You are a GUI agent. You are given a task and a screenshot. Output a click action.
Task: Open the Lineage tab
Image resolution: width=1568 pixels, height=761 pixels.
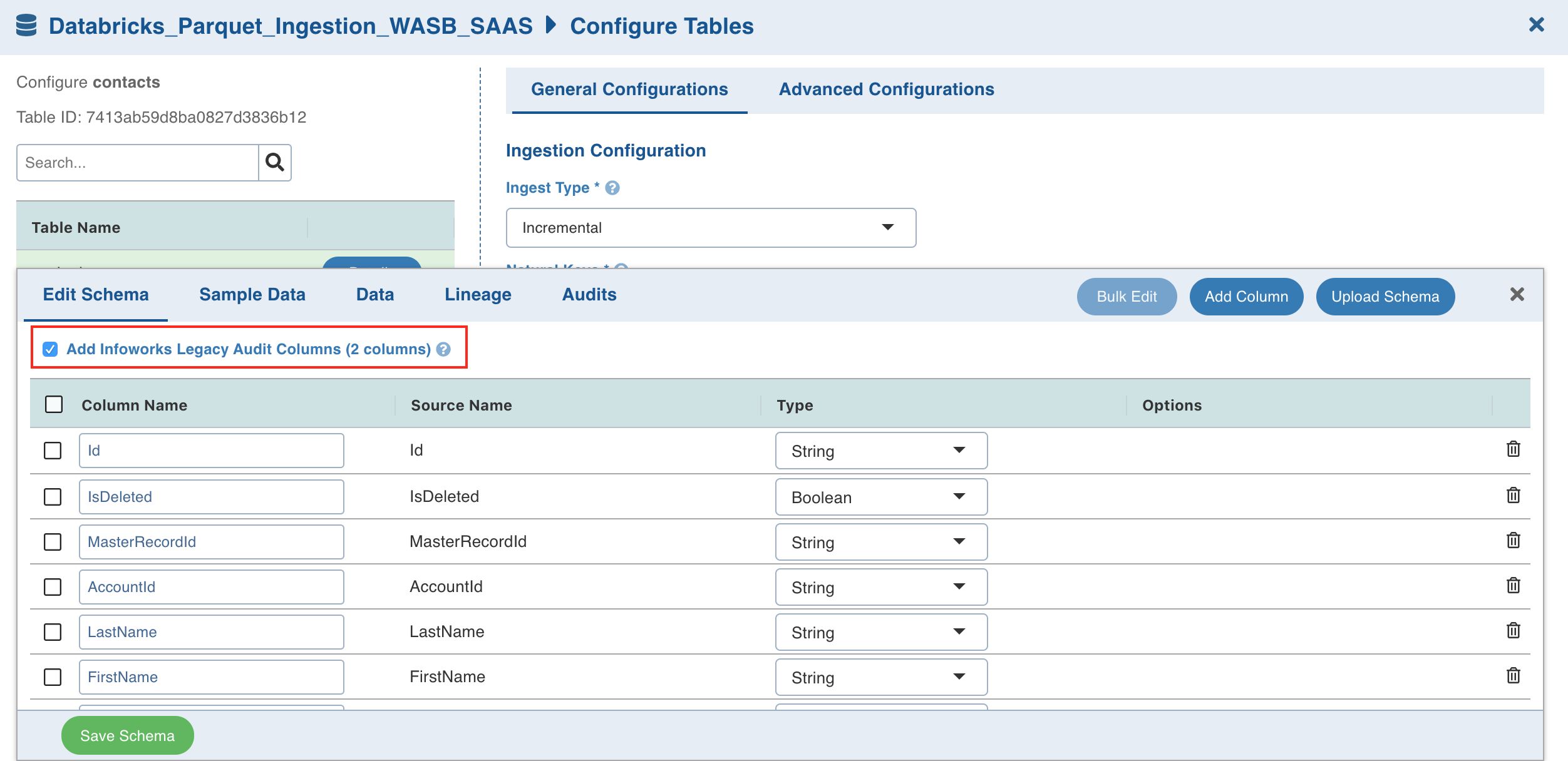[x=478, y=295]
